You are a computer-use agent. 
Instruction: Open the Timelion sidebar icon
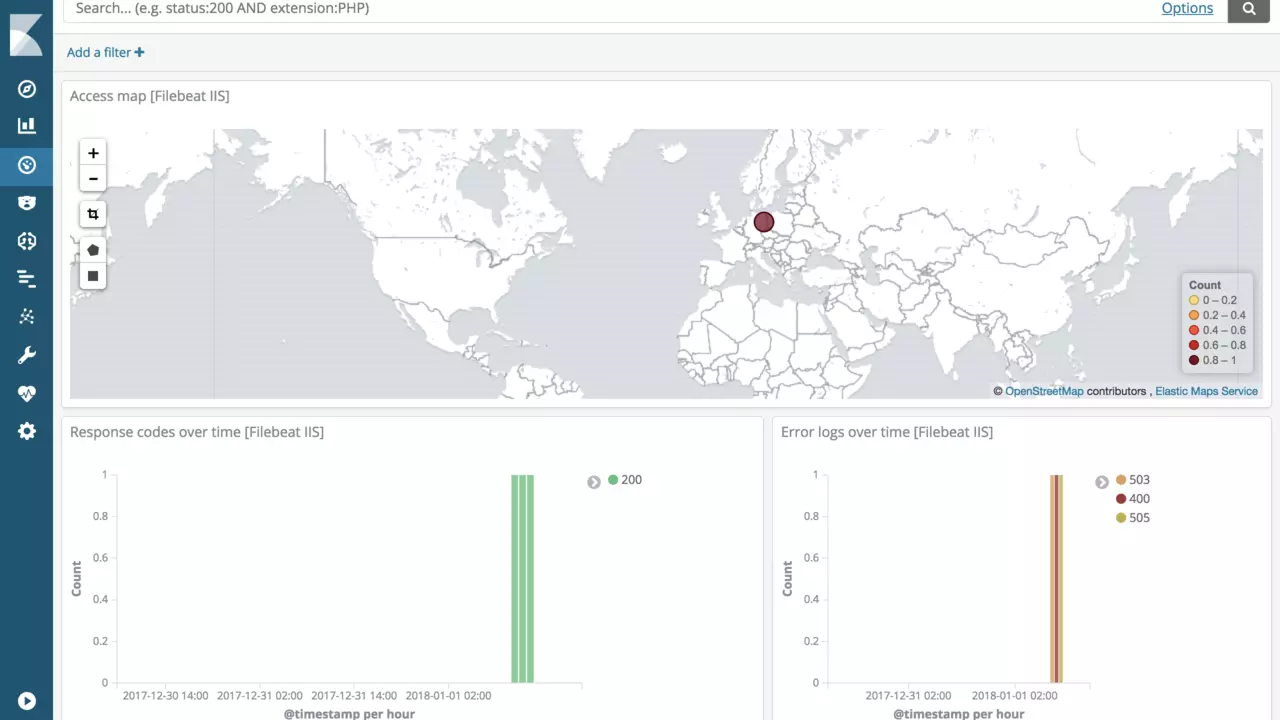tap(27, 203)
